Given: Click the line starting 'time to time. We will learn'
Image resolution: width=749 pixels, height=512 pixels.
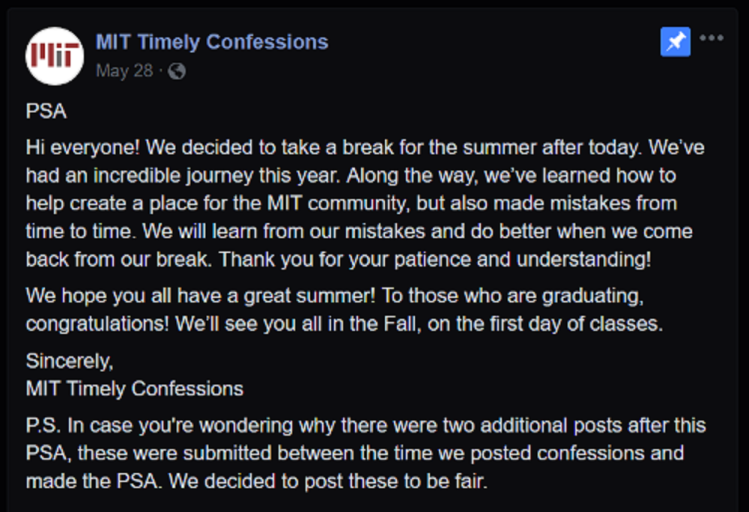Looking at the screenshot, I should (359, 231).
